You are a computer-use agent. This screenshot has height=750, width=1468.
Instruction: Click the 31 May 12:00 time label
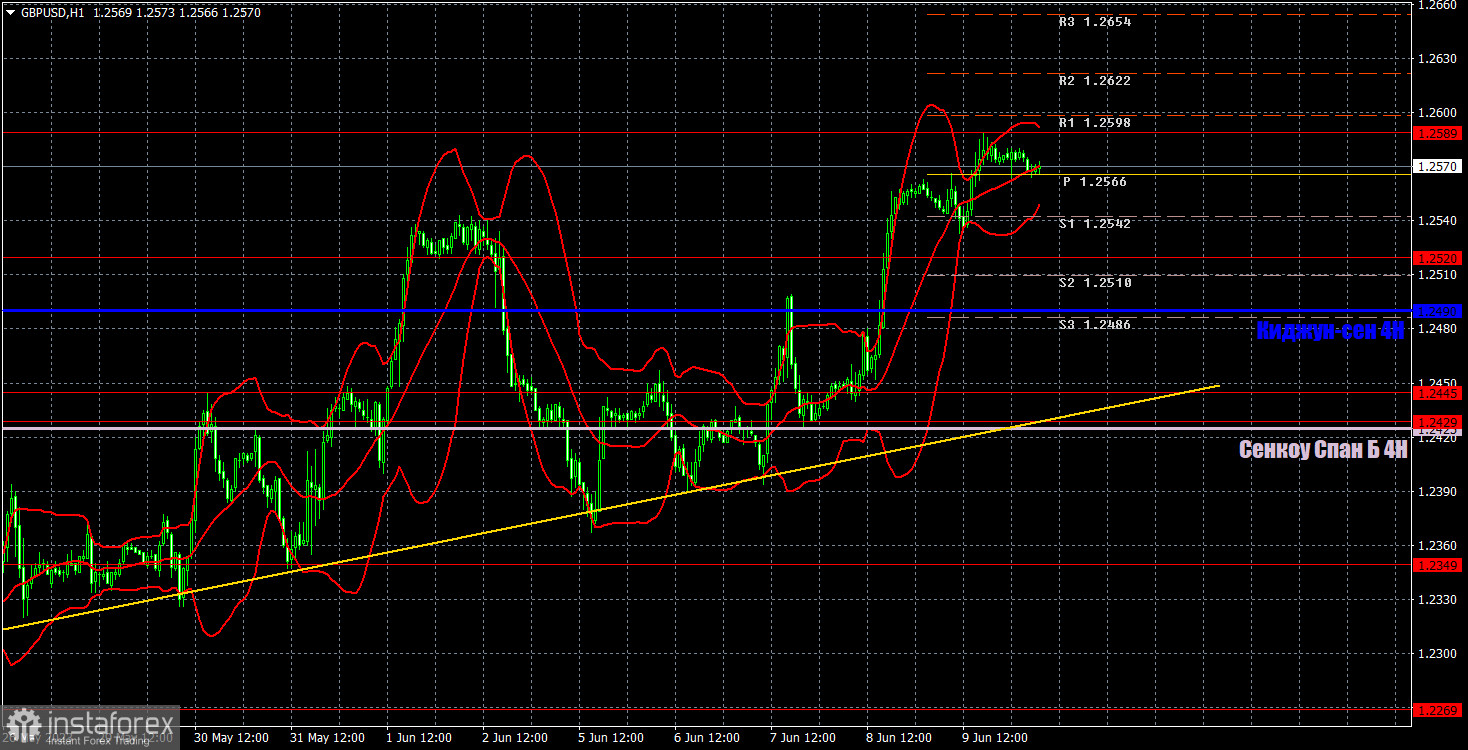click(x=327, y=738)
